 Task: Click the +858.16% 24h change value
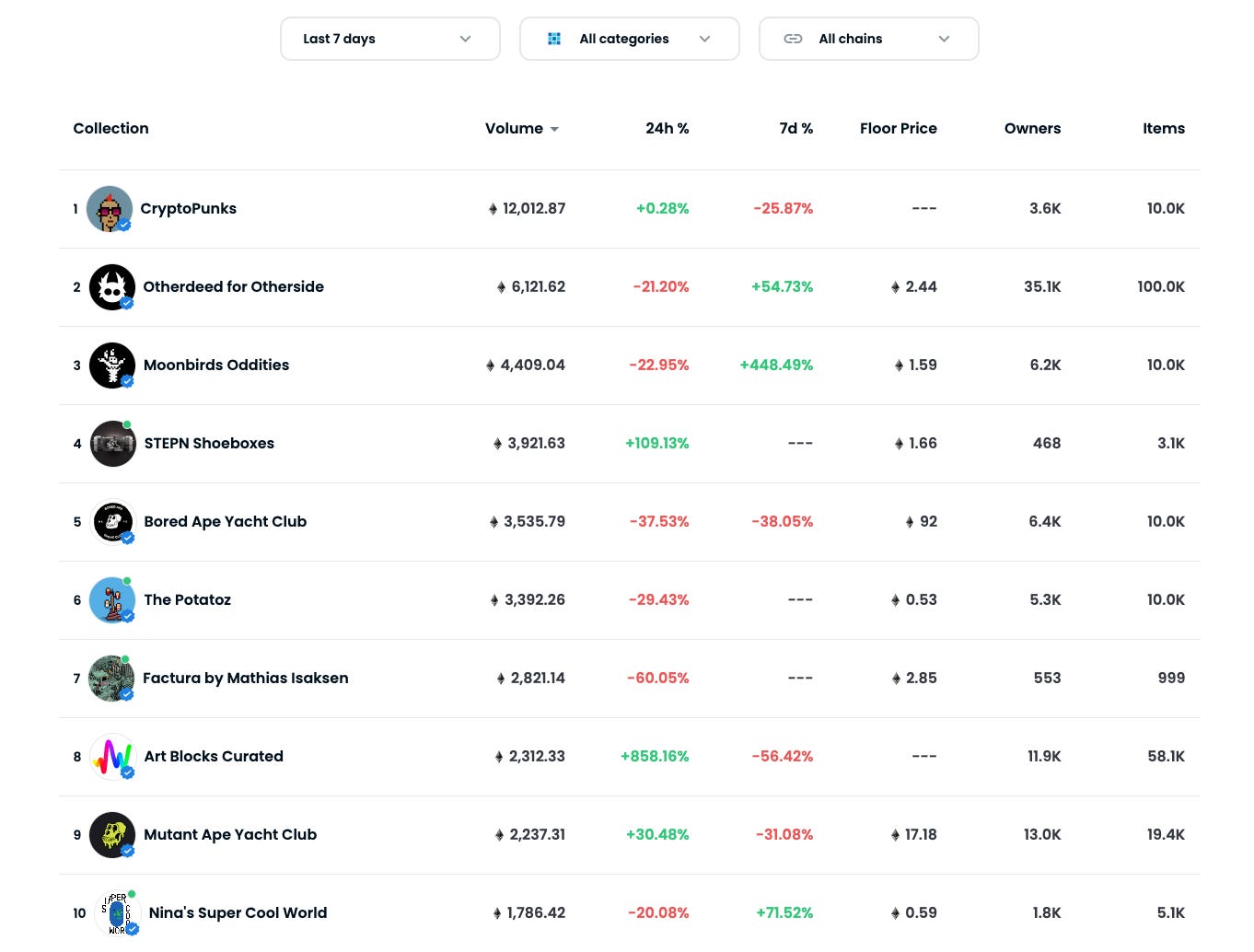tap(655, 757)
